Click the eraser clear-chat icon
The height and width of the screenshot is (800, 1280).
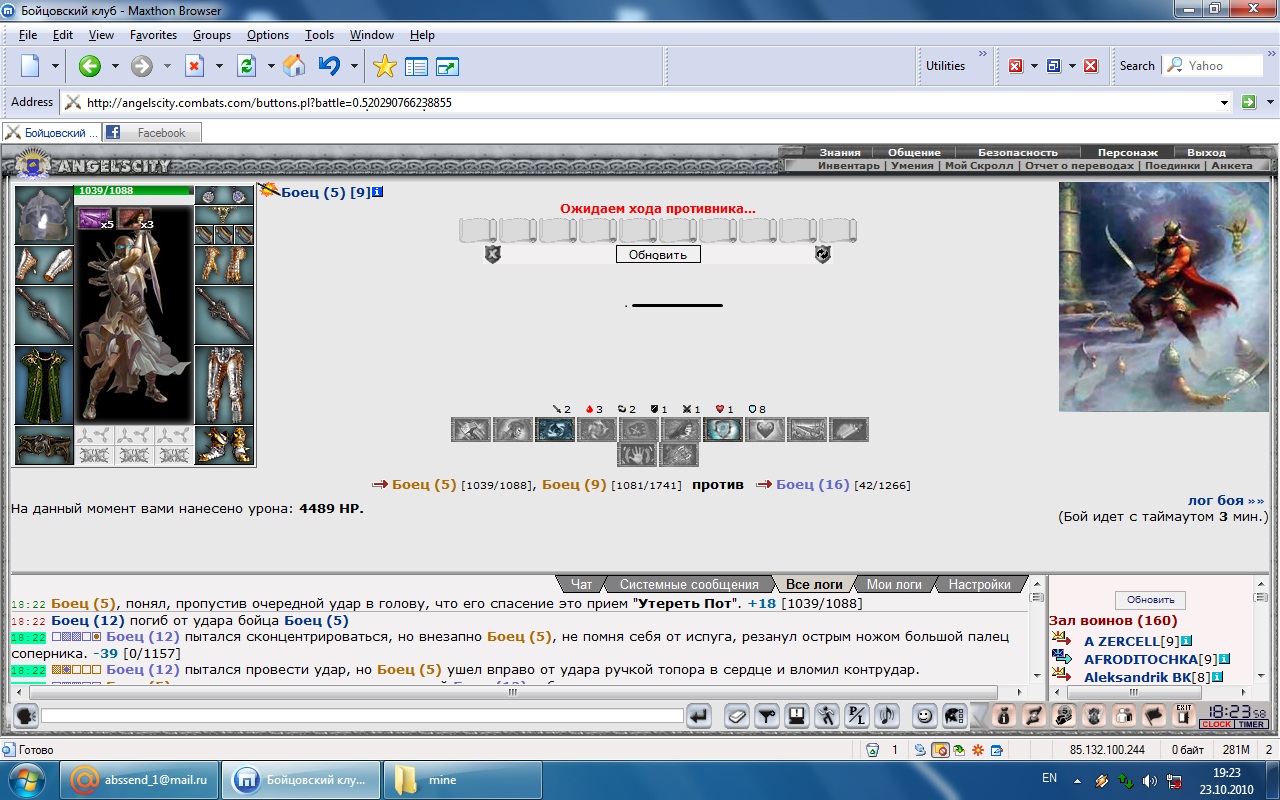coord(736,715)
